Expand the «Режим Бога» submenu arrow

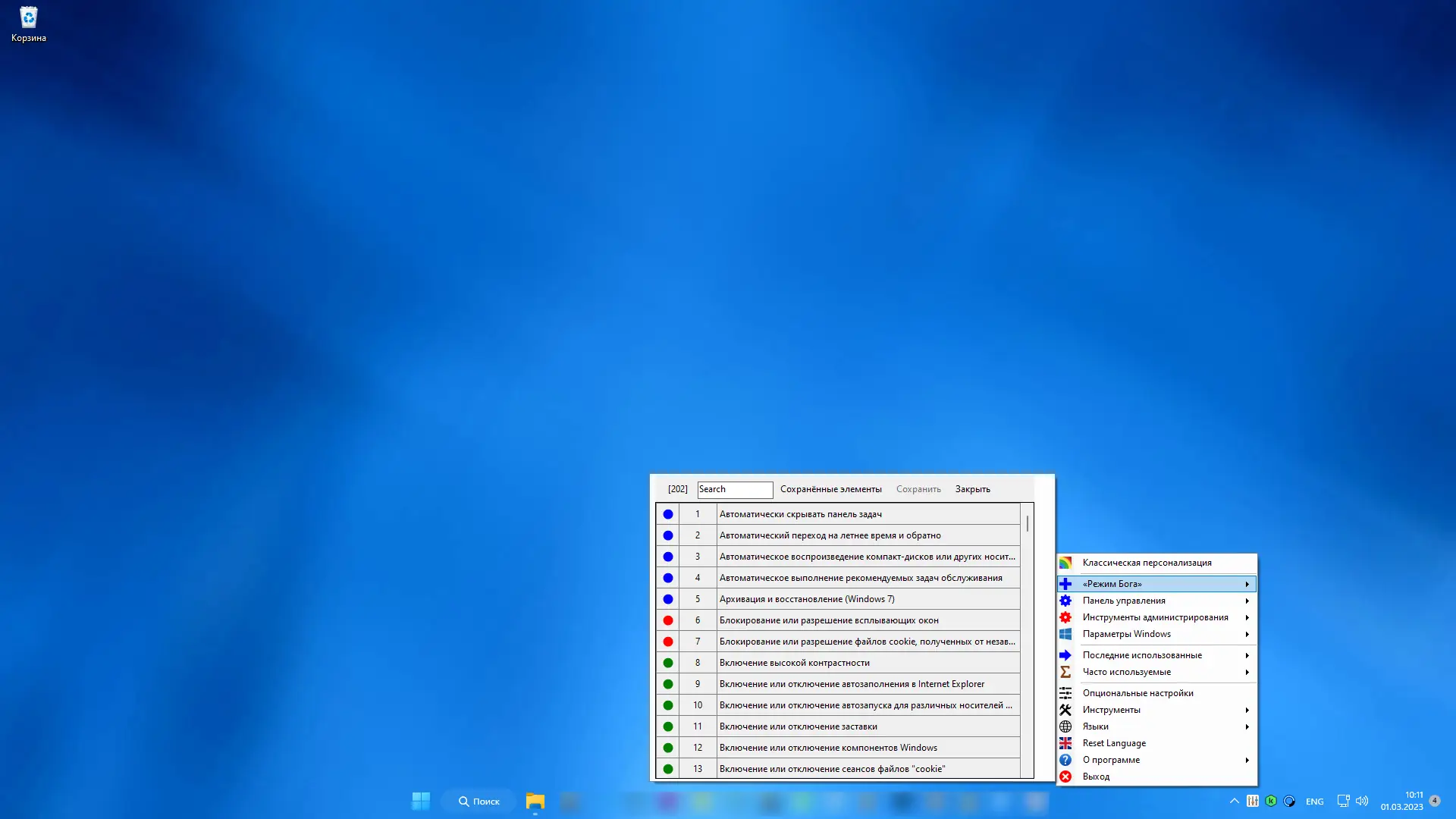(1247, 584)
